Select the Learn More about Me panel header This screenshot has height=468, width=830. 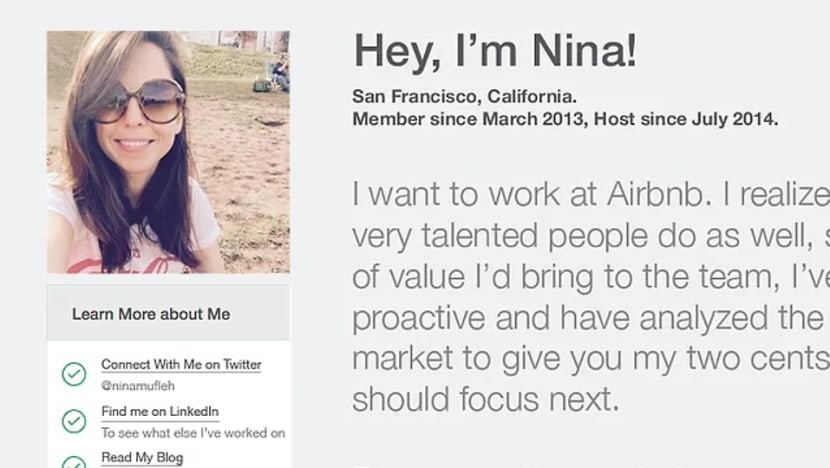click(x=168, y=313)
